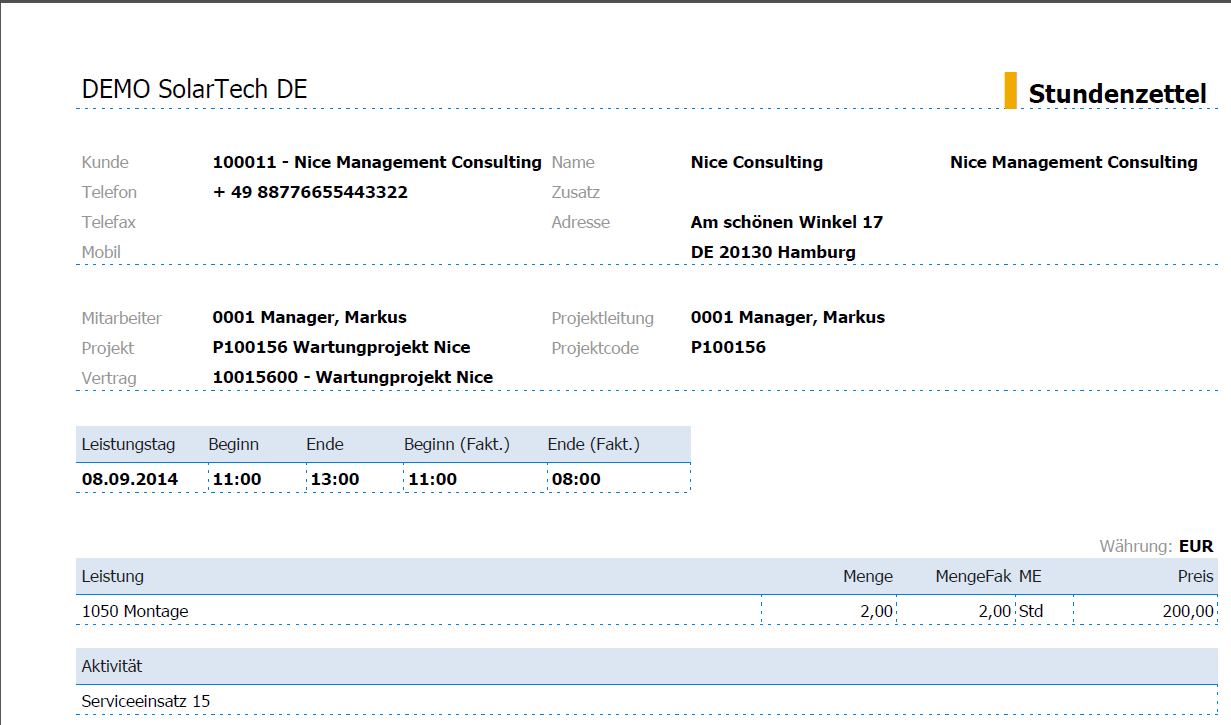Click the 'Adresse' field label
Image resolution: width=1231 pixels, height=725 pixels.
click(581, 222)
